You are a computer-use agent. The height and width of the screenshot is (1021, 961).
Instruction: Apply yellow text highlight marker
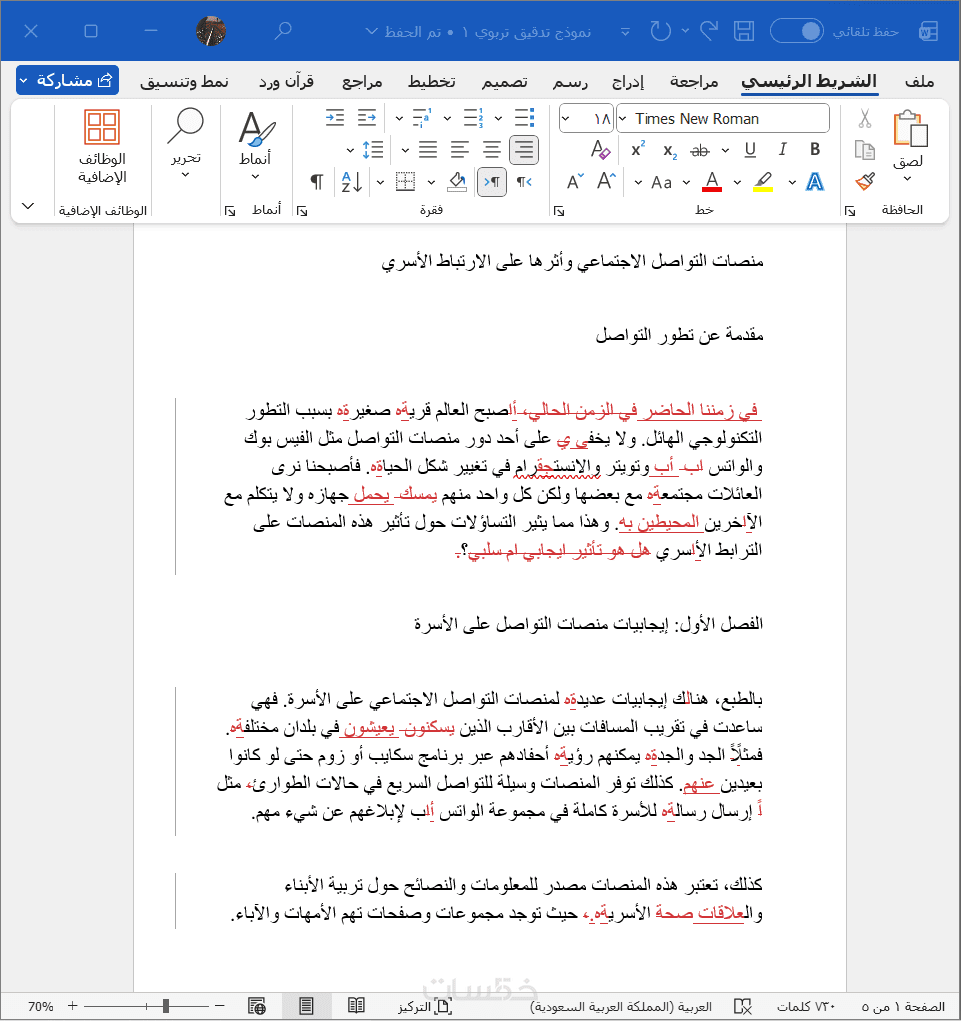coord(763,182)
